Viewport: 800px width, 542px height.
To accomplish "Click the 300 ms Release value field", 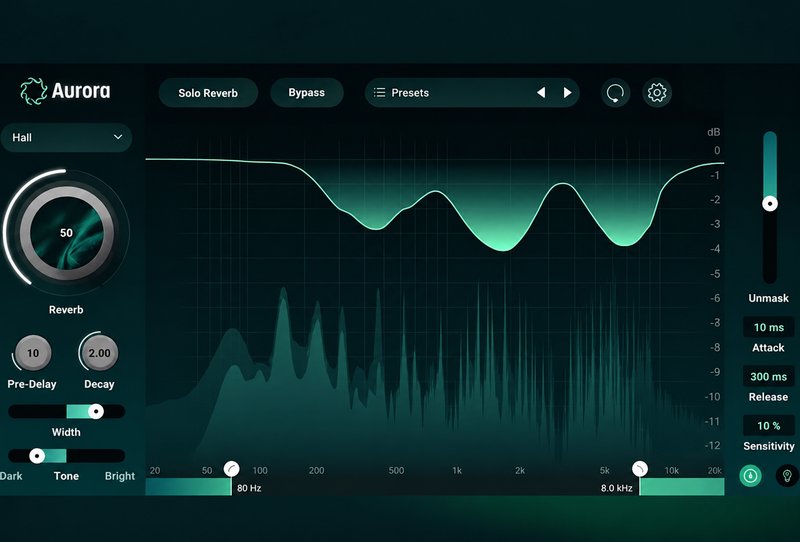I will coord(769,376).
